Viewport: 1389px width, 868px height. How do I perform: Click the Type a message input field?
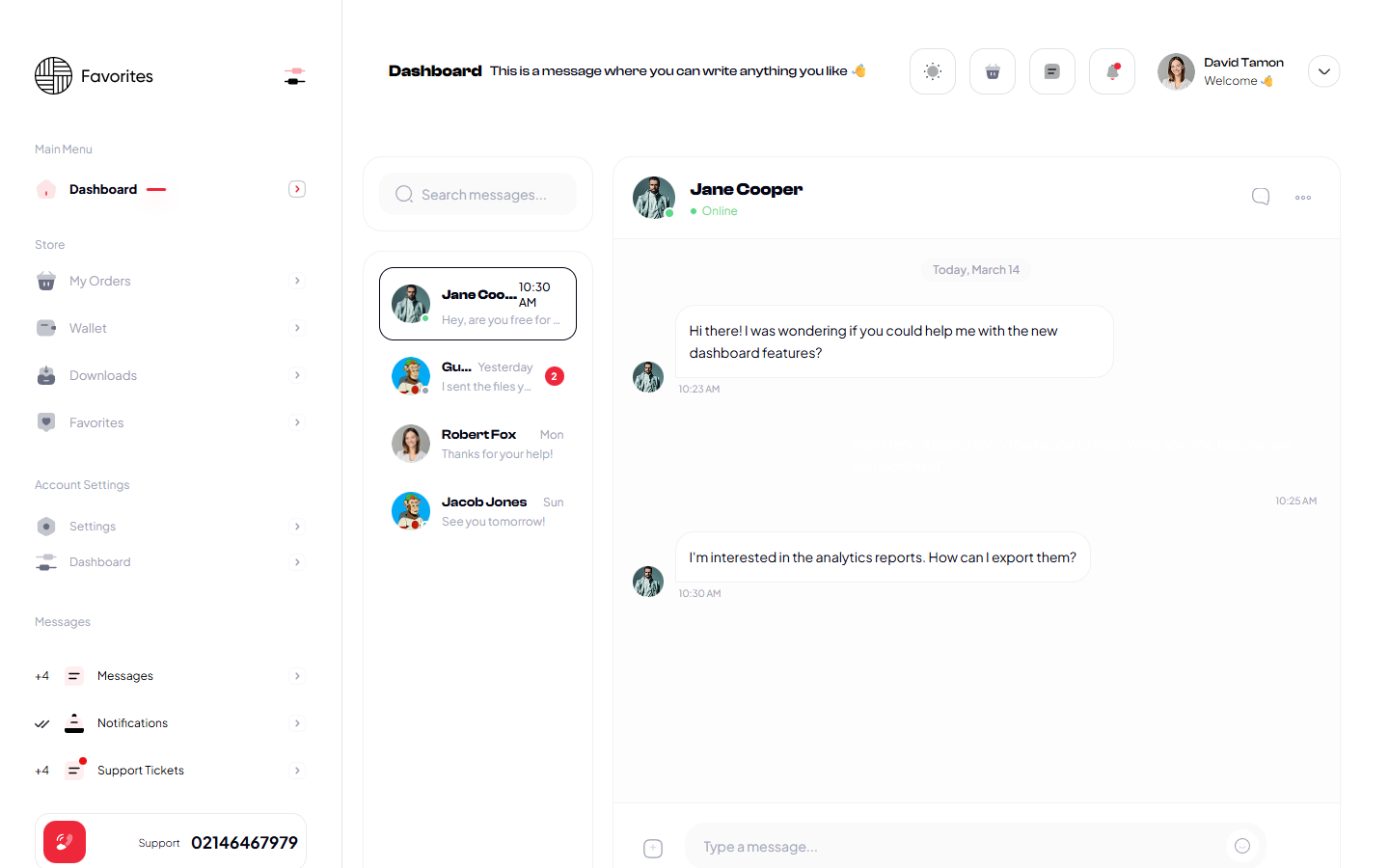pos(955,847)
